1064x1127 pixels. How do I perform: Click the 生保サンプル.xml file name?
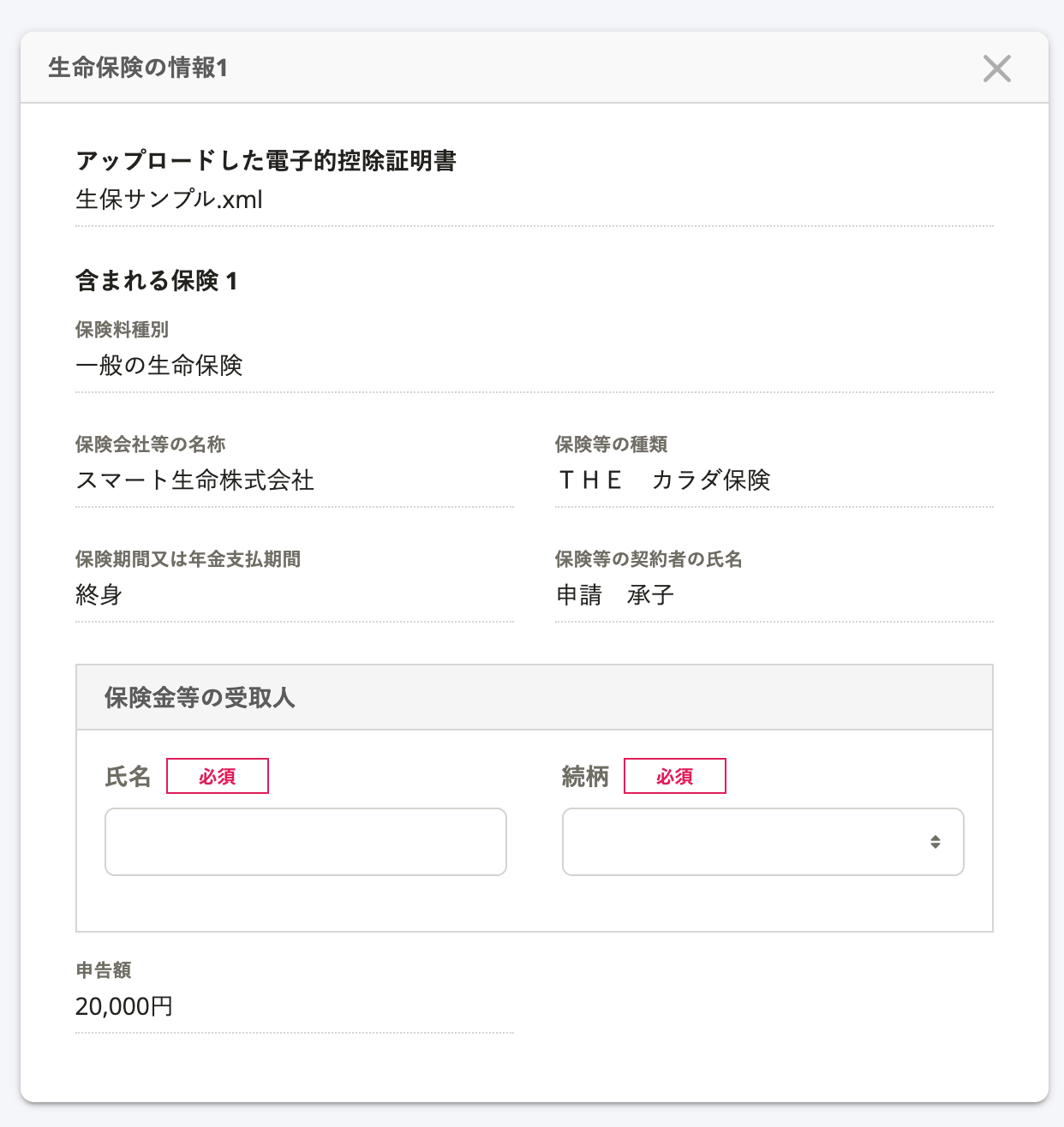[x=169, y=200]
